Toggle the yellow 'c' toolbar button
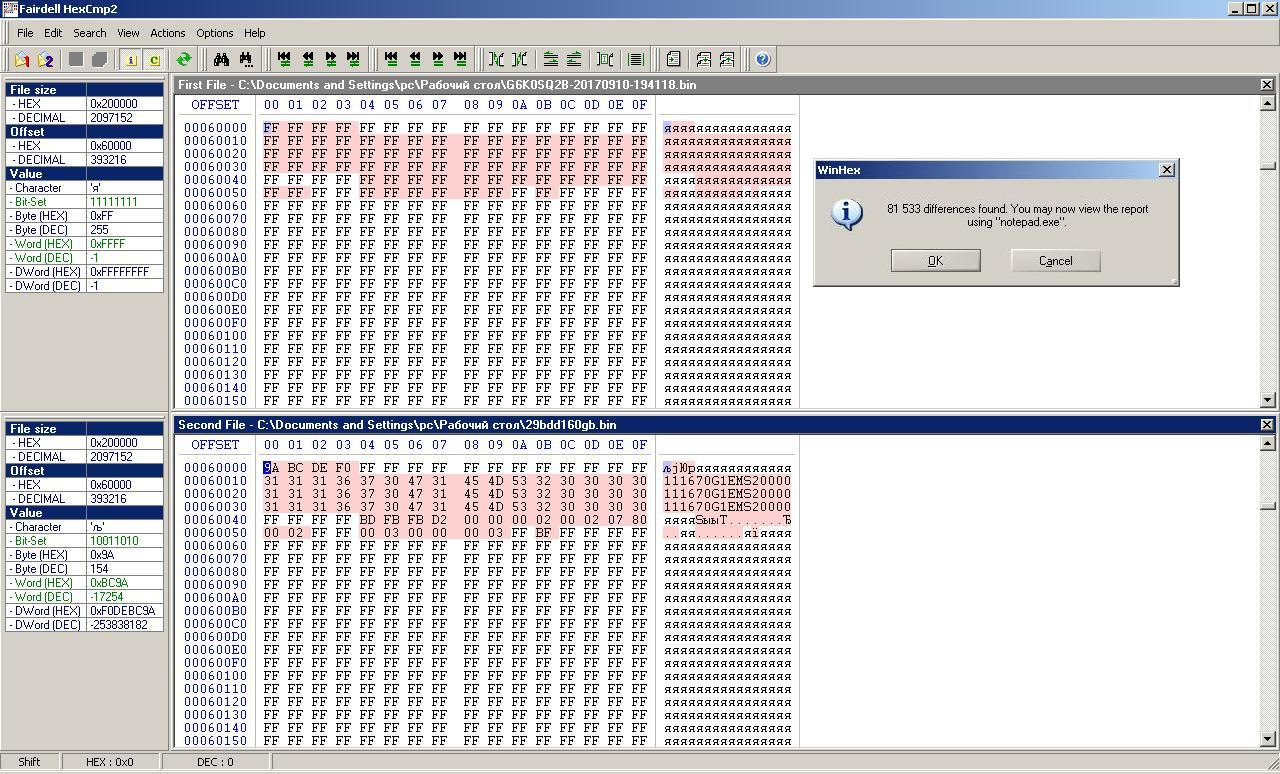The image size is (1280, 774). (154, 60)
